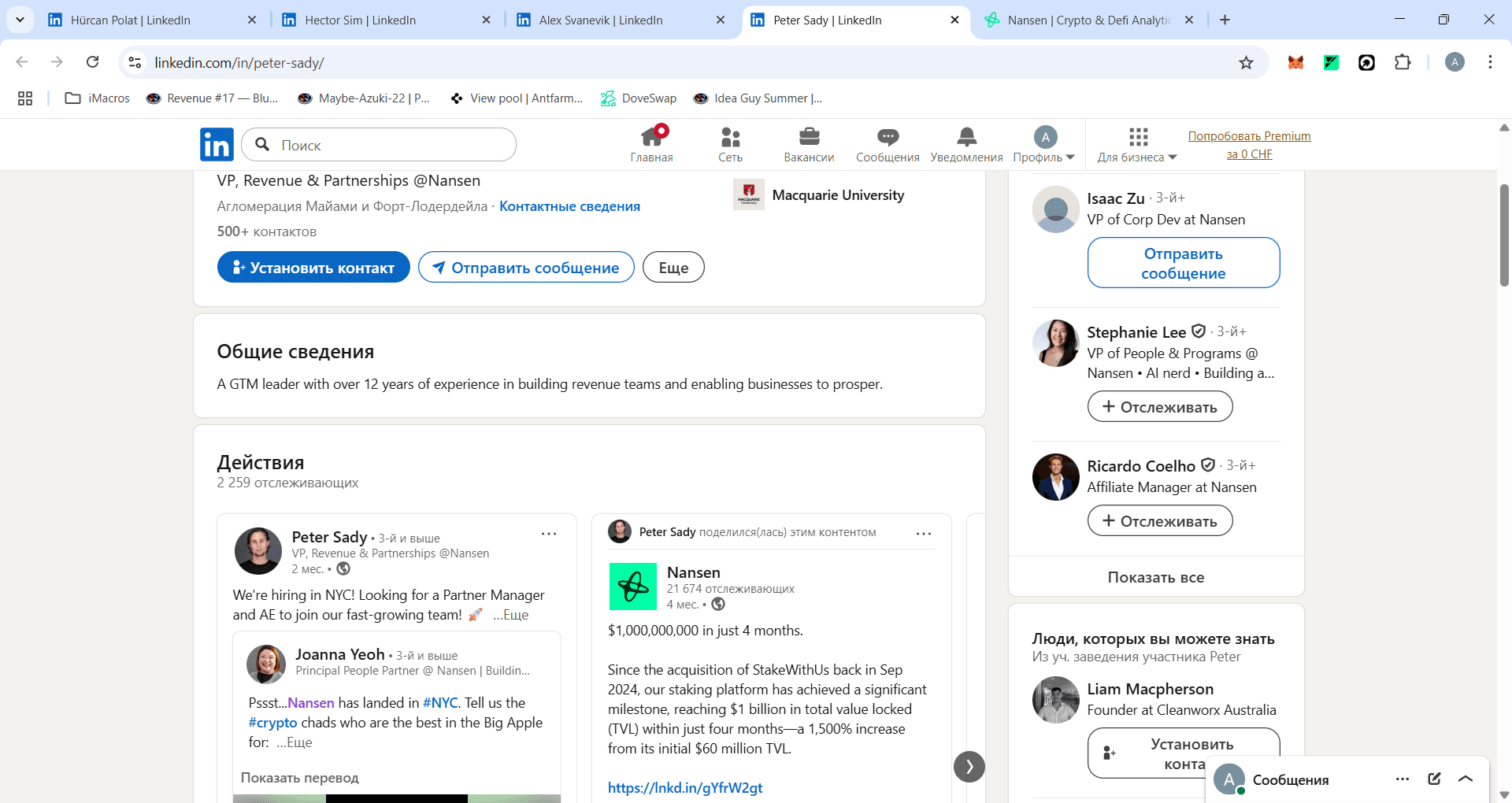This screenshot has width=1512, height=803.
Task: Open the Сеть network page
Action: tap(730, 145)
